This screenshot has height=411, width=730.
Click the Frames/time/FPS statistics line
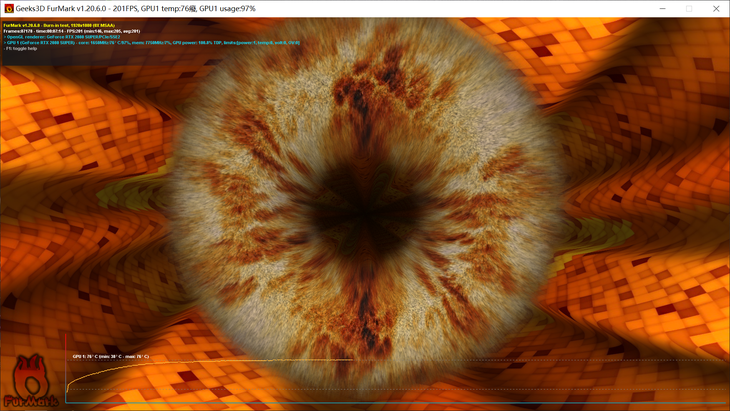71,31
